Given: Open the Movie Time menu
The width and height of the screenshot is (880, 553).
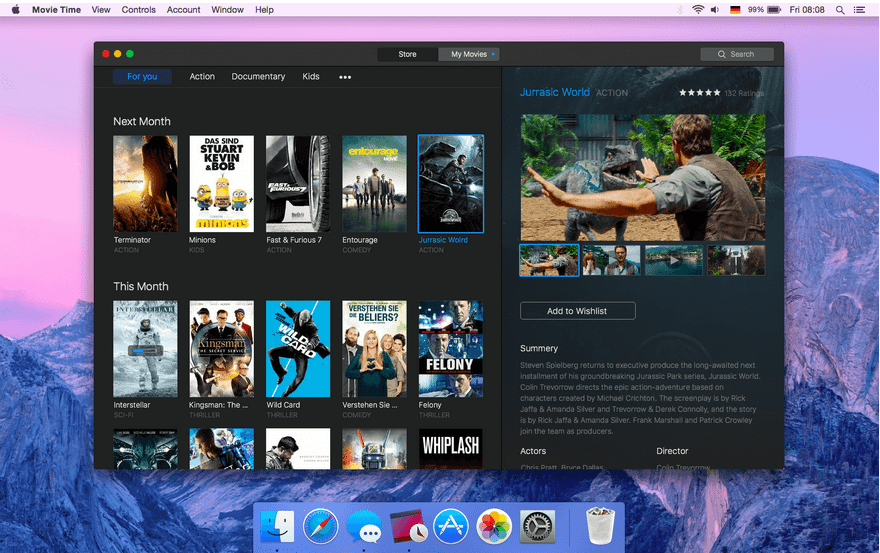Looking at the screenshot, I should (56, 10).
